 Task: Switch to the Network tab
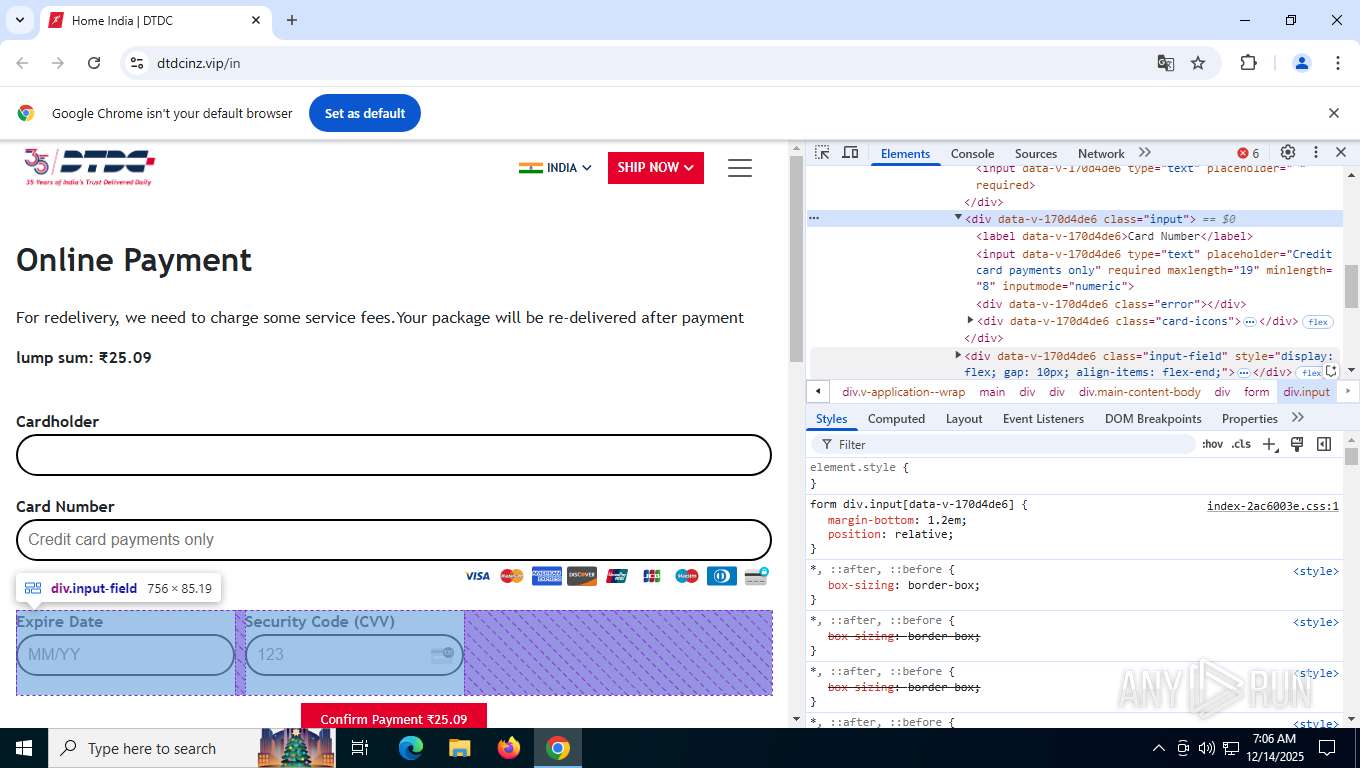[x=1101, y=154]
